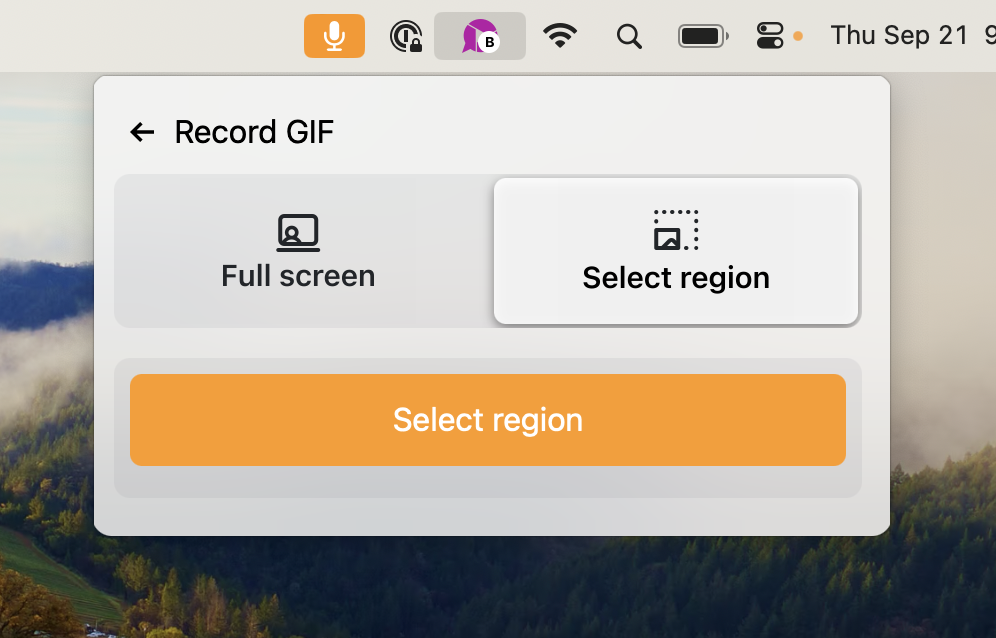Choose the Select region mode option
This screenshot has height=638, width=996.
coord(676,251)
